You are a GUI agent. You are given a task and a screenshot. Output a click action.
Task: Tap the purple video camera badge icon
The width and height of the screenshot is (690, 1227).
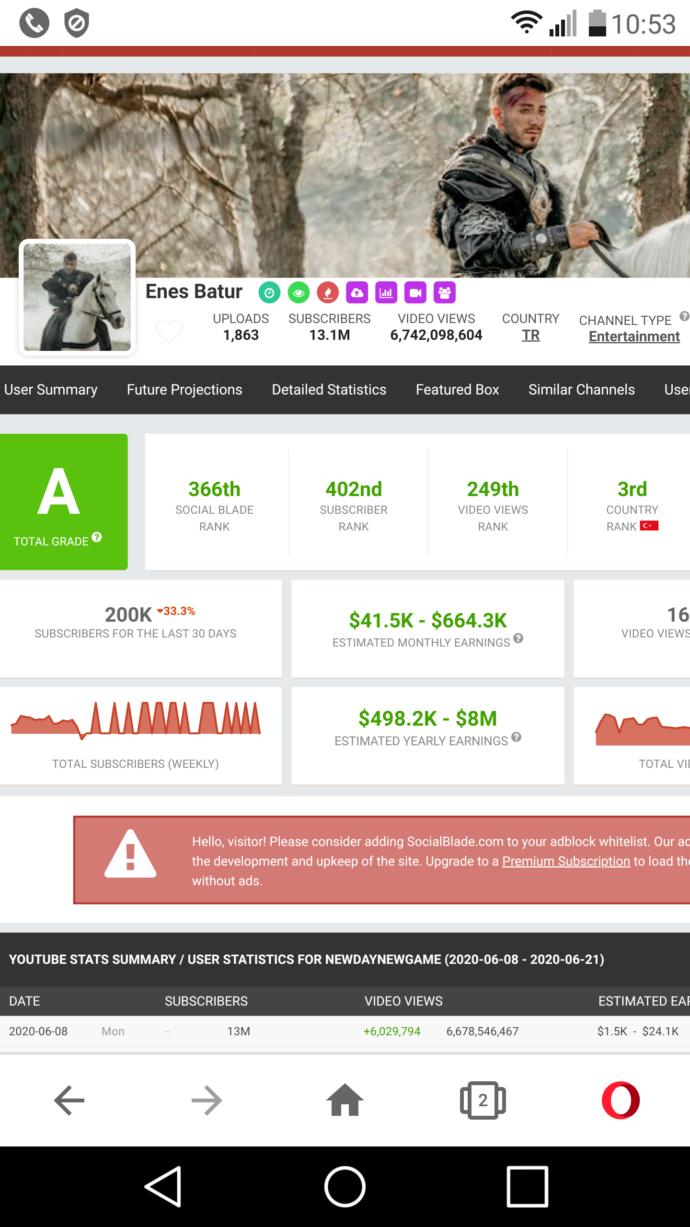(x=415, y=292)
